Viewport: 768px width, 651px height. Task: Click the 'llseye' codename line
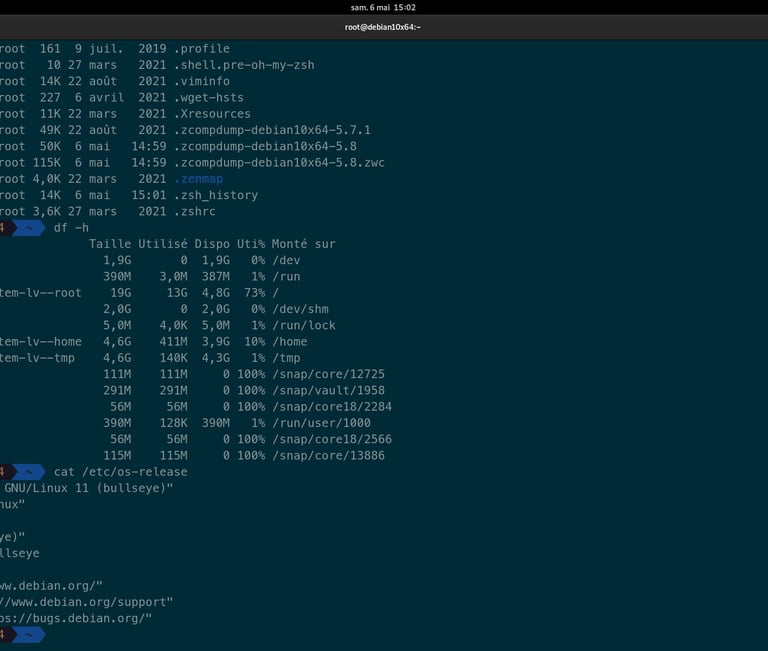coord(20,553)
